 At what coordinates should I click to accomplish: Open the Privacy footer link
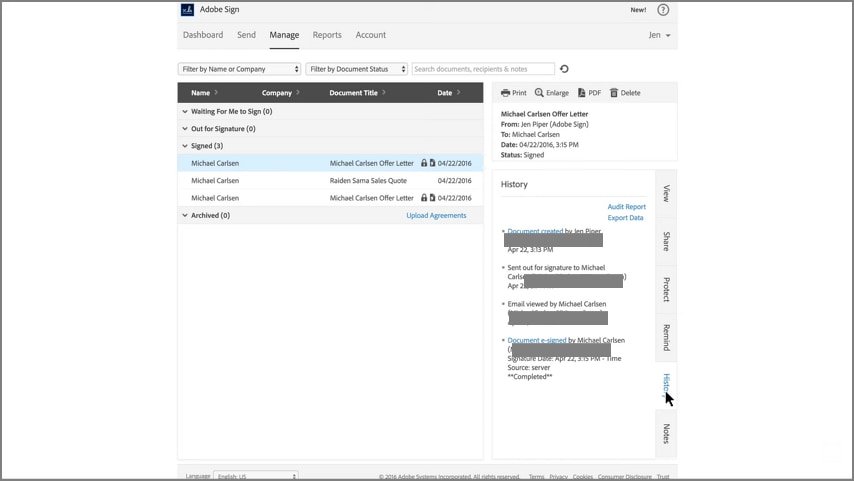coord(558,477)
